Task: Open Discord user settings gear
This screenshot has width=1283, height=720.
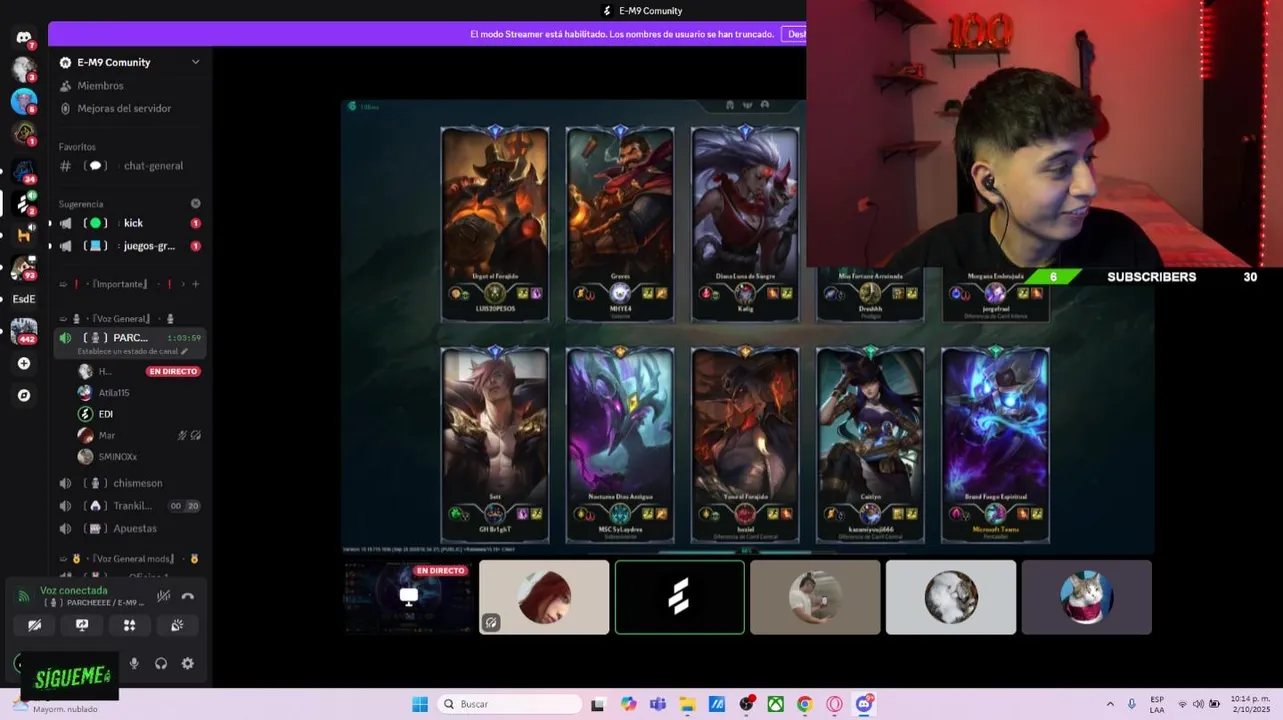Action: [x=187, y=663]
